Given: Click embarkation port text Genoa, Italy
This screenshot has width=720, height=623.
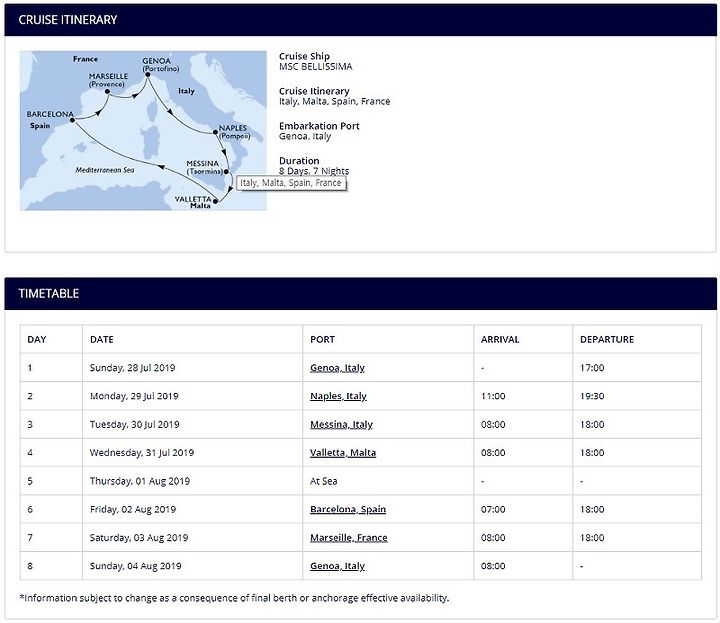Looking at the screenshot, I should tap(305, 136).
